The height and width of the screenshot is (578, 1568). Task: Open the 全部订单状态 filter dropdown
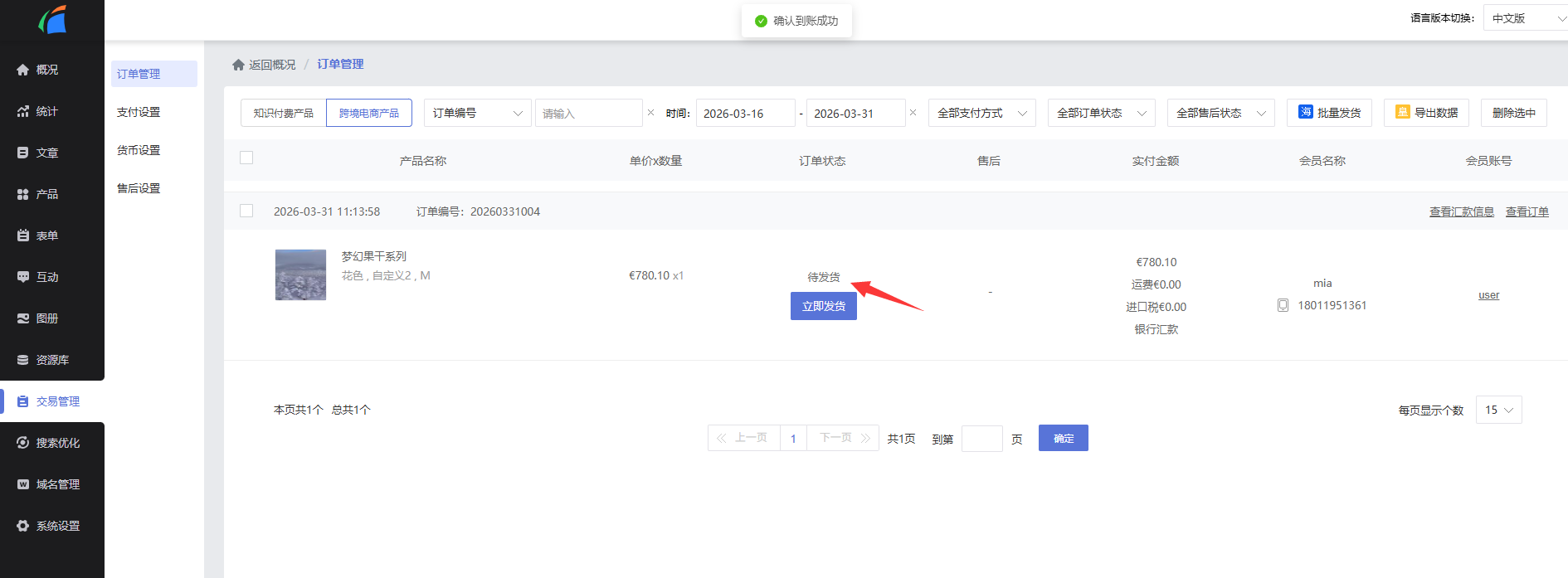click(1101, 113)
